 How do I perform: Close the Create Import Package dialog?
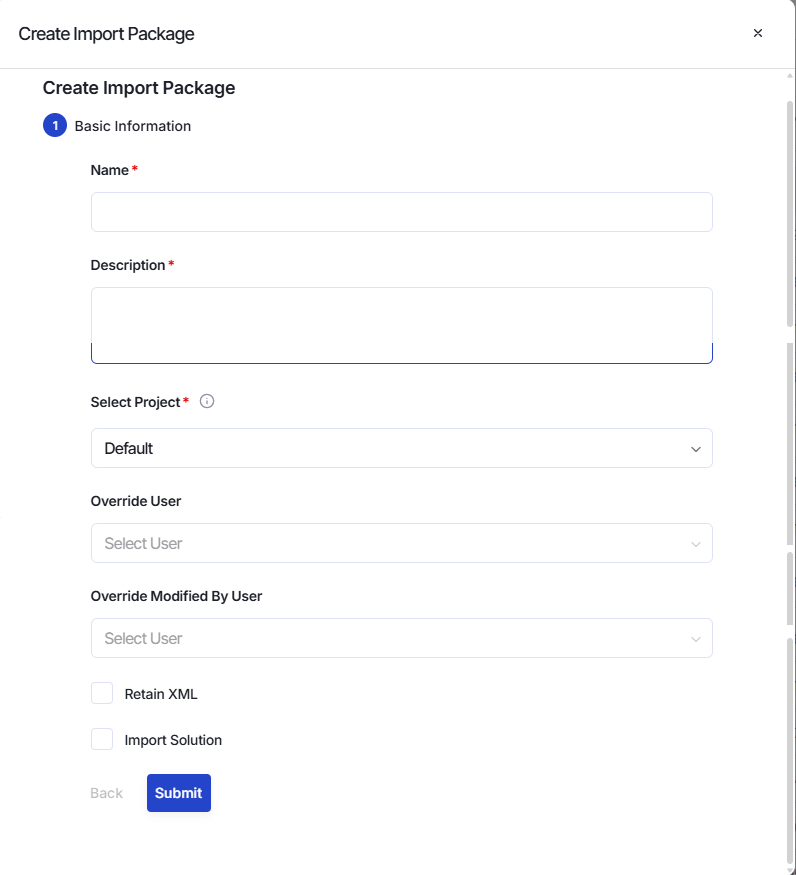pos(757,33)
